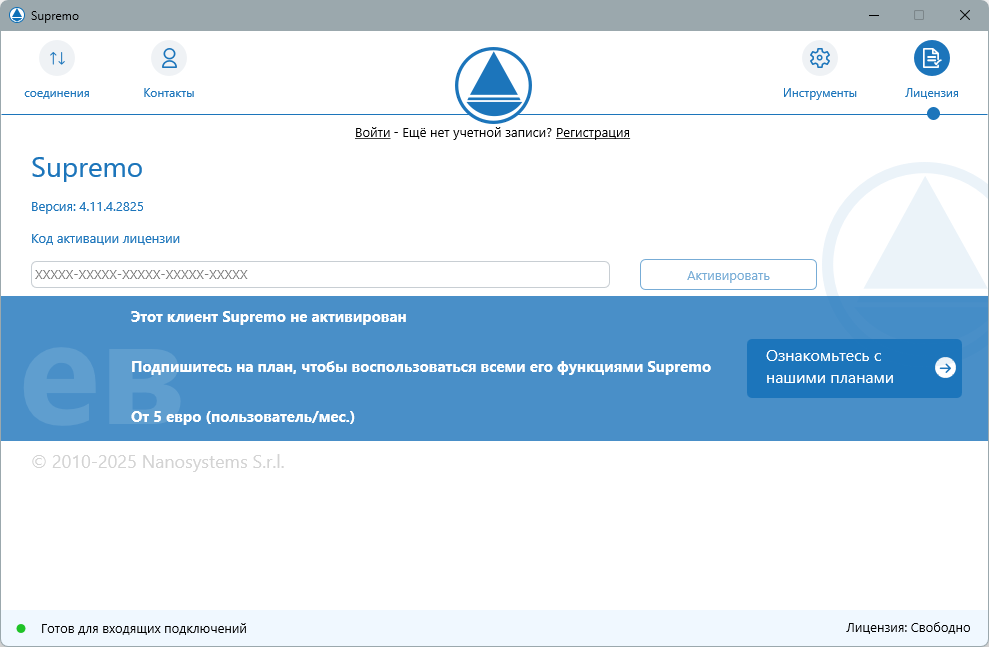Switch to the Контакты tab label
The height and width of the screenshot is (647, 989).
point(168,93)
